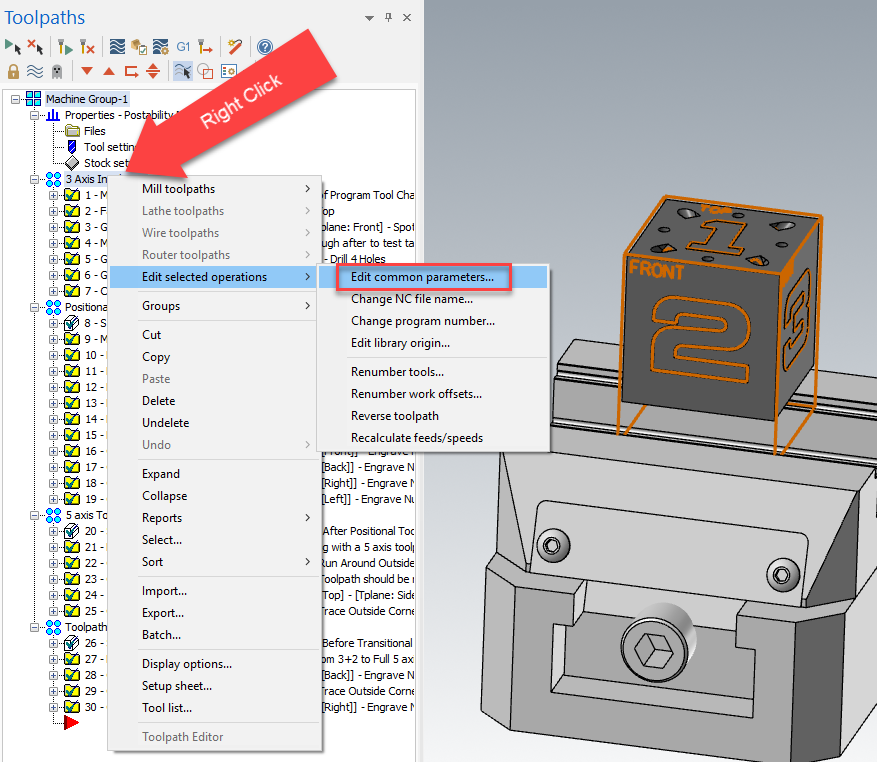Toggle only display selected toolpaths
877x762 pixels.
click(182, 71)
